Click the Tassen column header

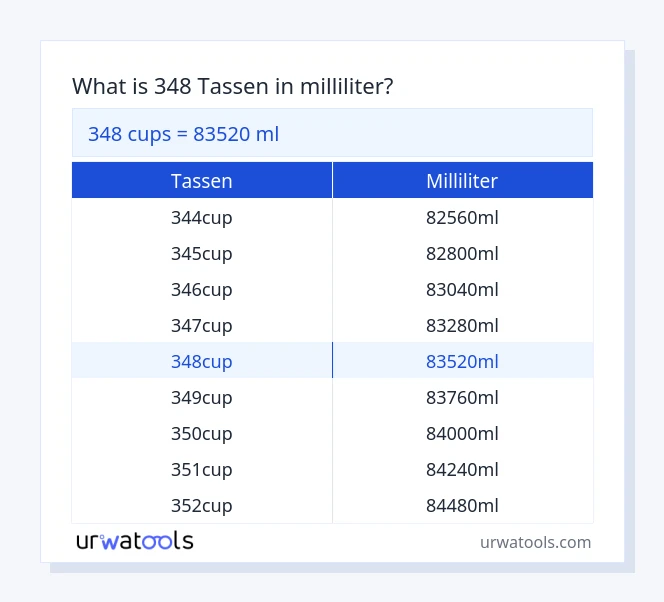tap(202, 181)
